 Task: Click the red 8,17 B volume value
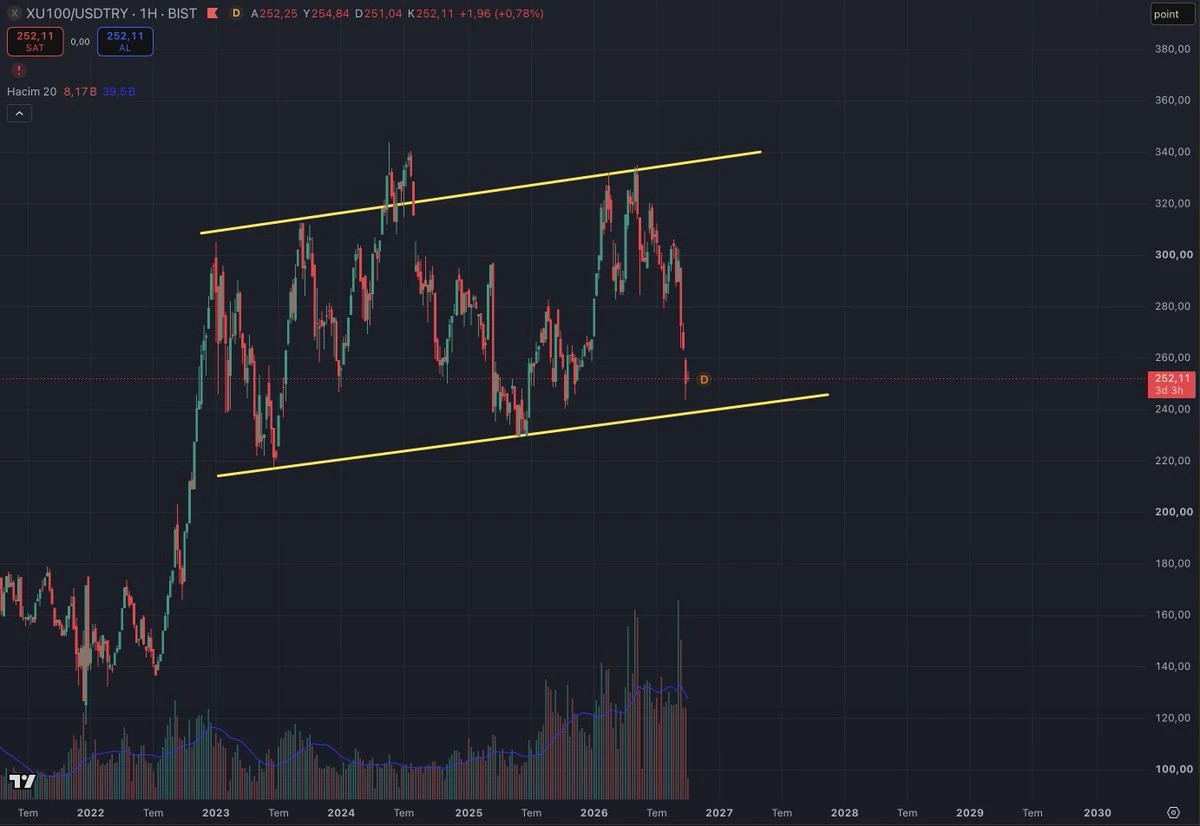[80, 92]
